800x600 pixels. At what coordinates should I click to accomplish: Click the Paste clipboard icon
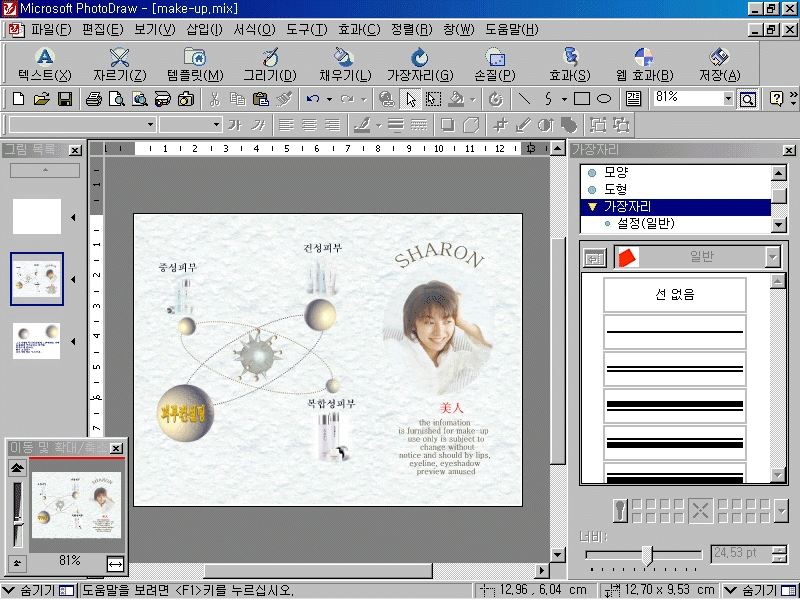(x=261, y=98)
